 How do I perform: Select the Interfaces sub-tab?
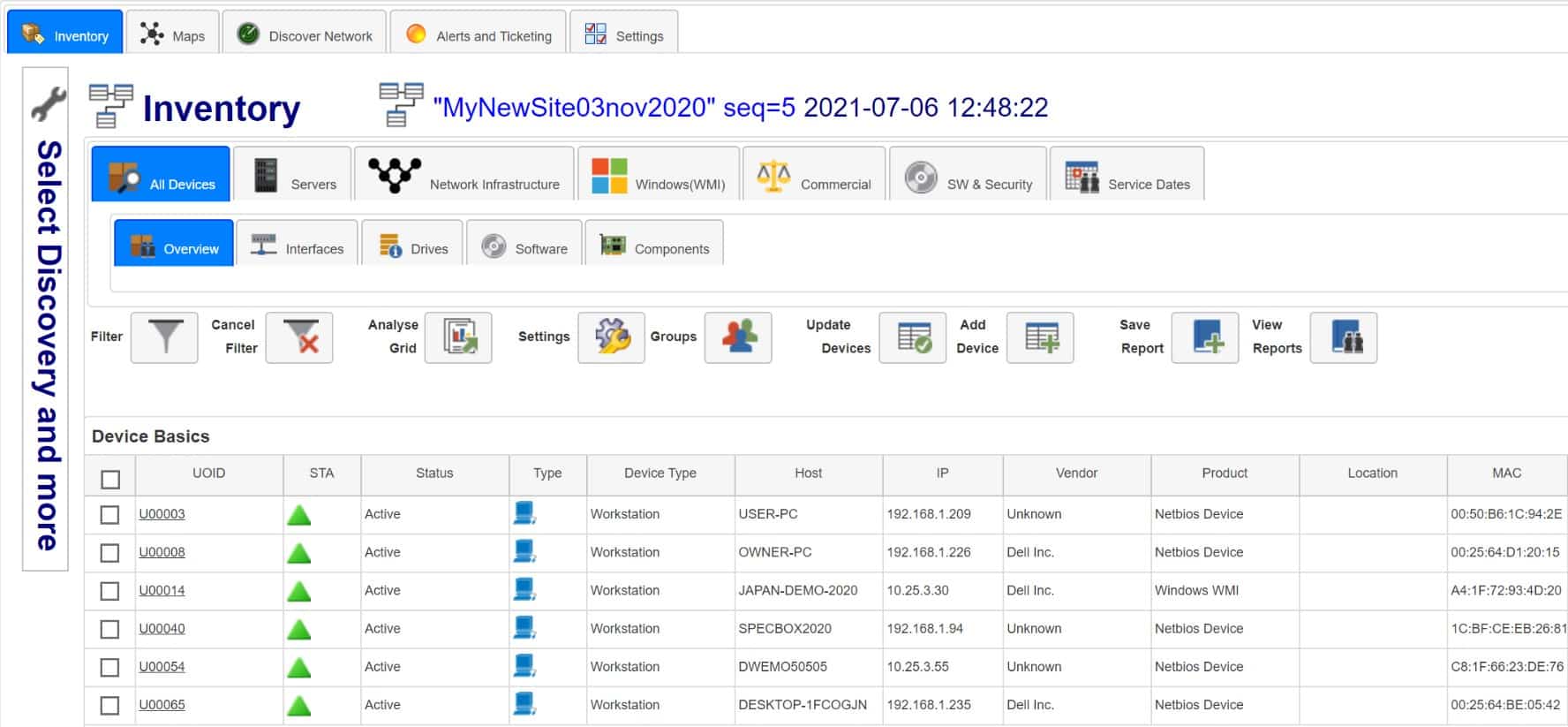coord(298,244)
